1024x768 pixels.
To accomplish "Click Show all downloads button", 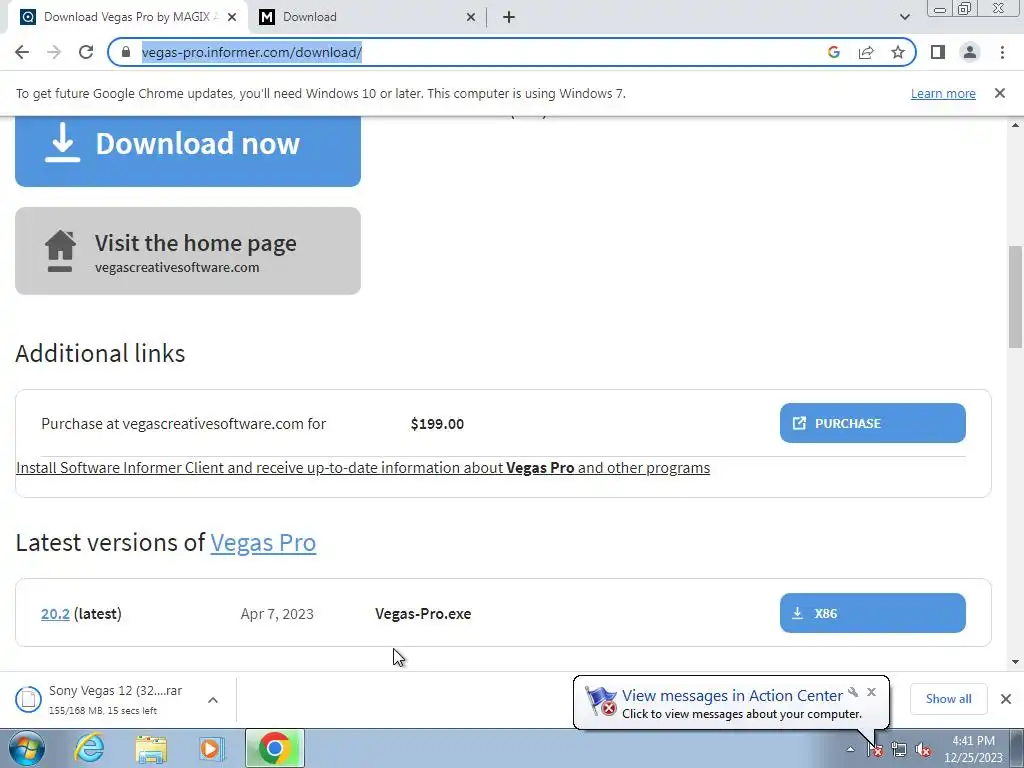I will 948,699.
